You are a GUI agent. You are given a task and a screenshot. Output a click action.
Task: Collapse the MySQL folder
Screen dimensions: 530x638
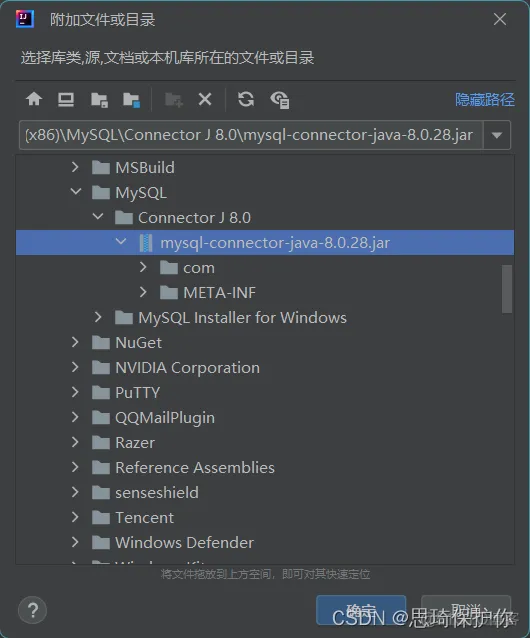pos(76,192)
